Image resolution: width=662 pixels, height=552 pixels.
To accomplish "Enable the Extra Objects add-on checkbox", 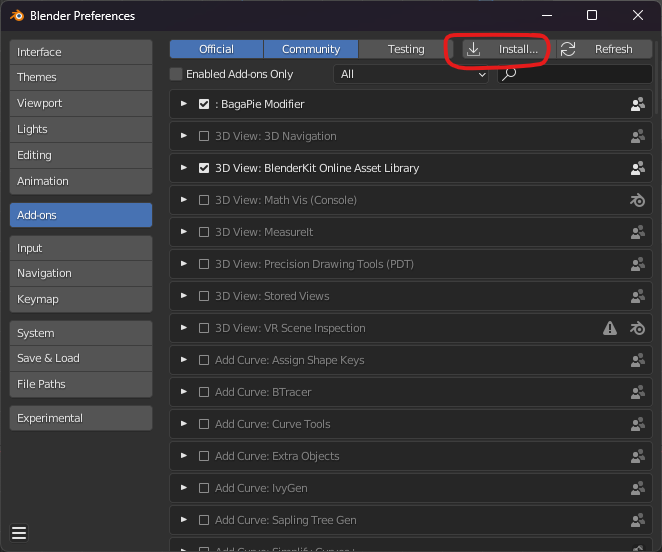I will (204, 456).
